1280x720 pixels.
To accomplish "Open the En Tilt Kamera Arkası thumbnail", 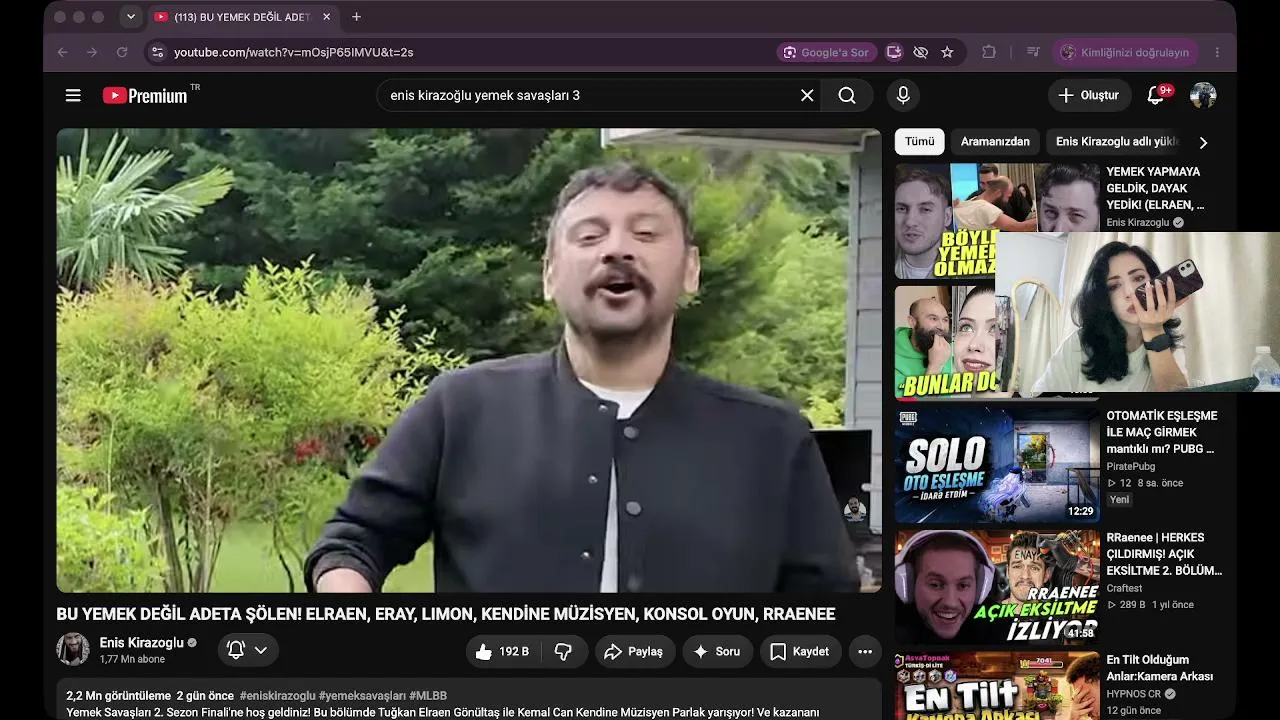I will click(997, 685).
